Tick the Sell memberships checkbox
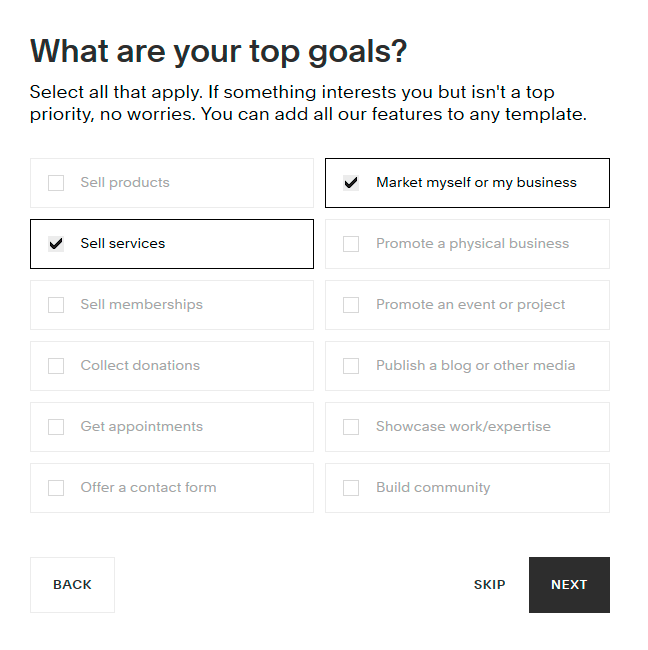Viewport: 648px width, 650px height. [56, 305]
